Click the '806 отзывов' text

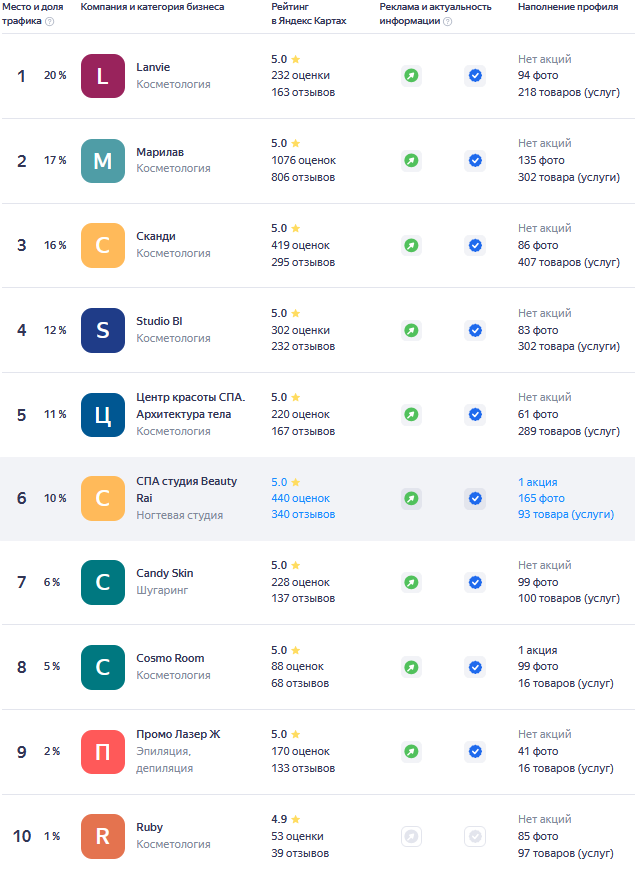303,177
